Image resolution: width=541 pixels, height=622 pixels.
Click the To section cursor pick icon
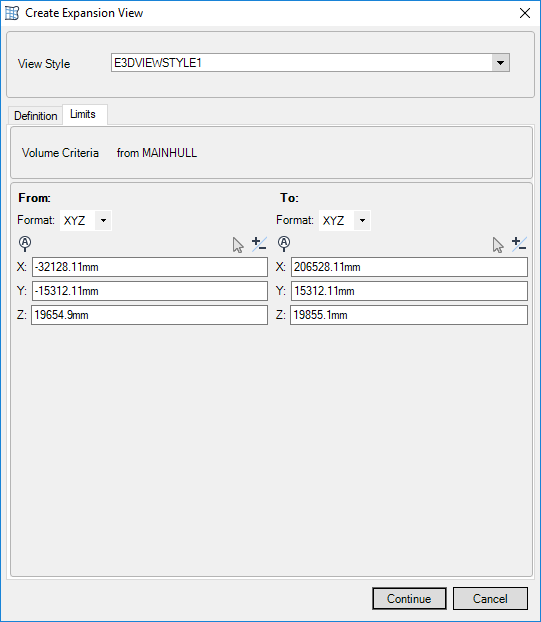tap(498, 245)
